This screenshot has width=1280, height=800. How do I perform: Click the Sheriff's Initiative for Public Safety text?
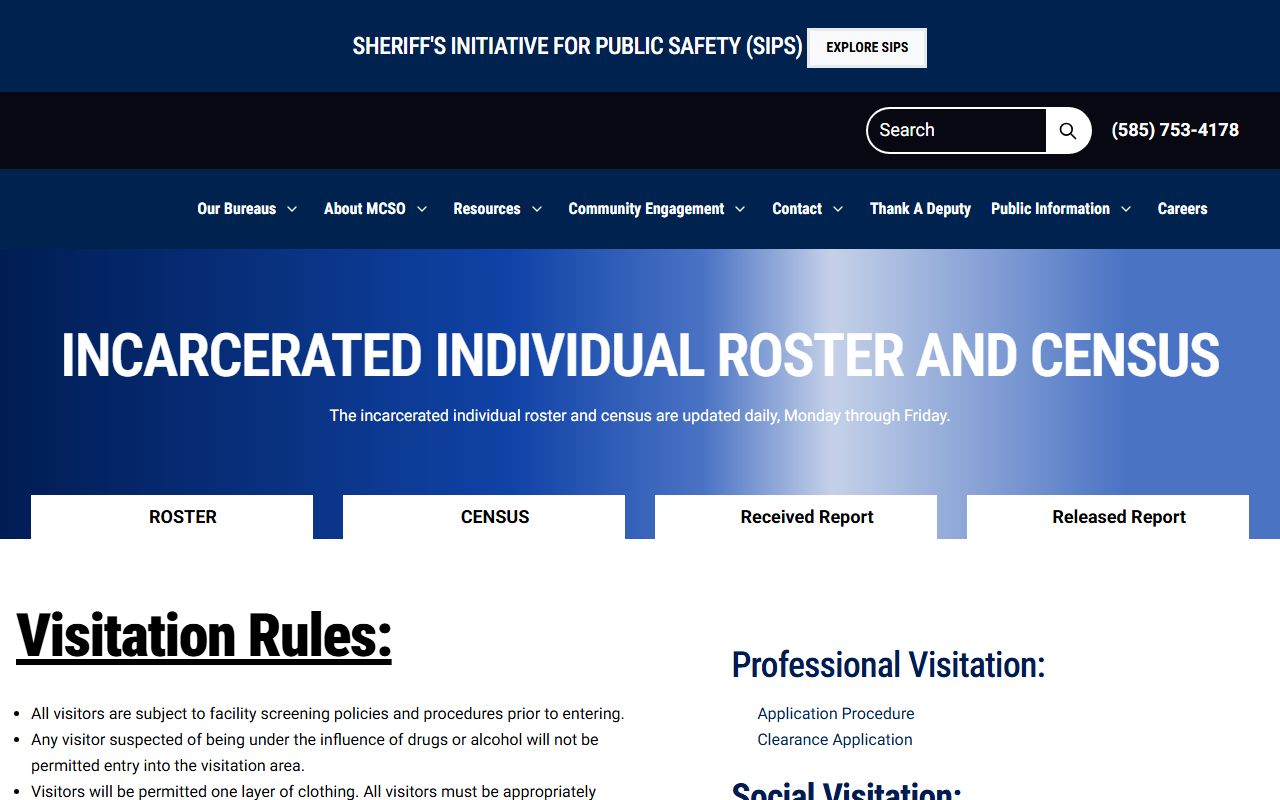pos(578,47)
